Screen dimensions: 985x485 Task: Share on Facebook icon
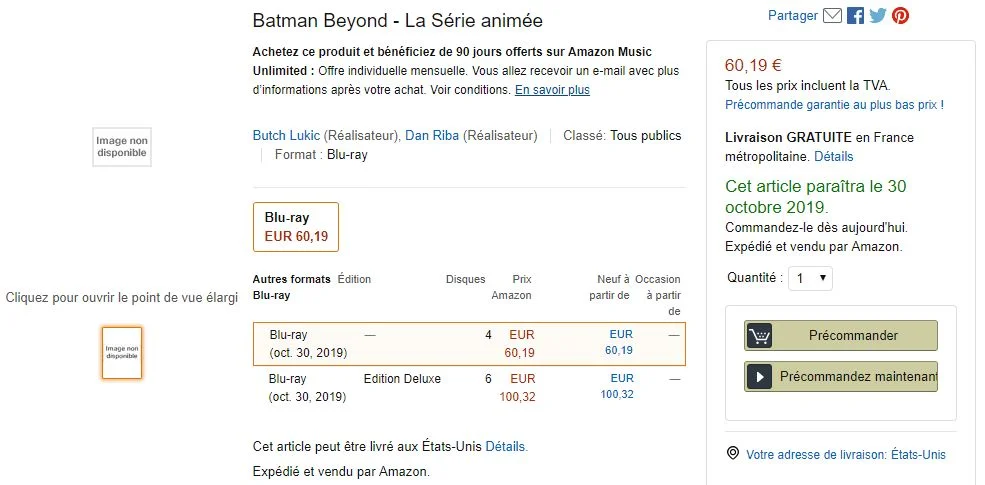[x=855, y=16]
